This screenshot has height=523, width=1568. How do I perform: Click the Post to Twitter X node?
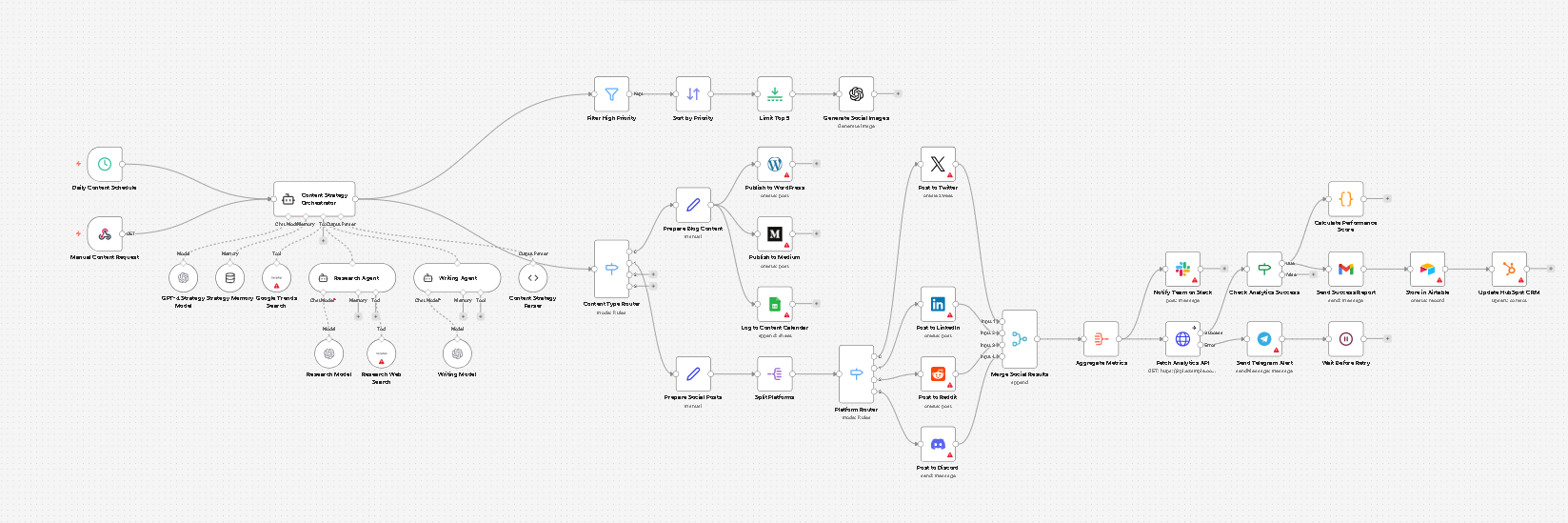point(938,164)
